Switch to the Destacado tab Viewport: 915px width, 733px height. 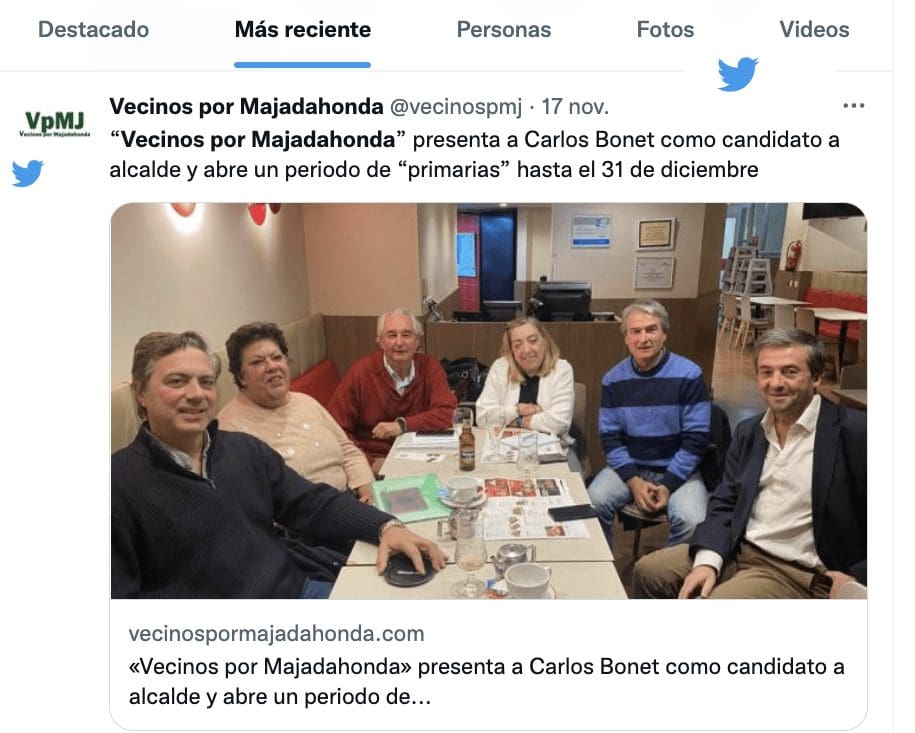click(x=93, y=29)
